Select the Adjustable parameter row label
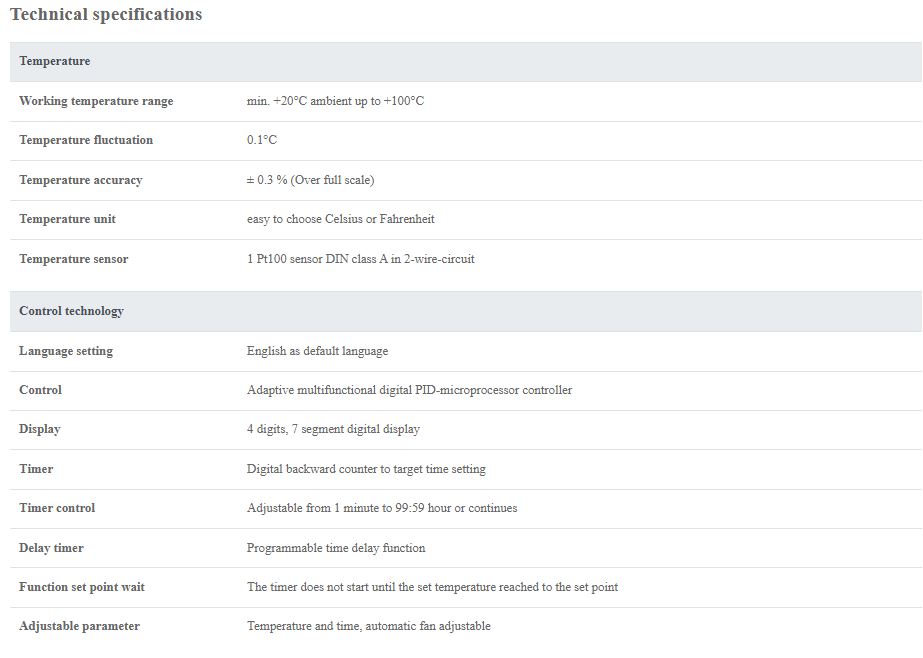The image size is (923, 658). coord(79,626)
